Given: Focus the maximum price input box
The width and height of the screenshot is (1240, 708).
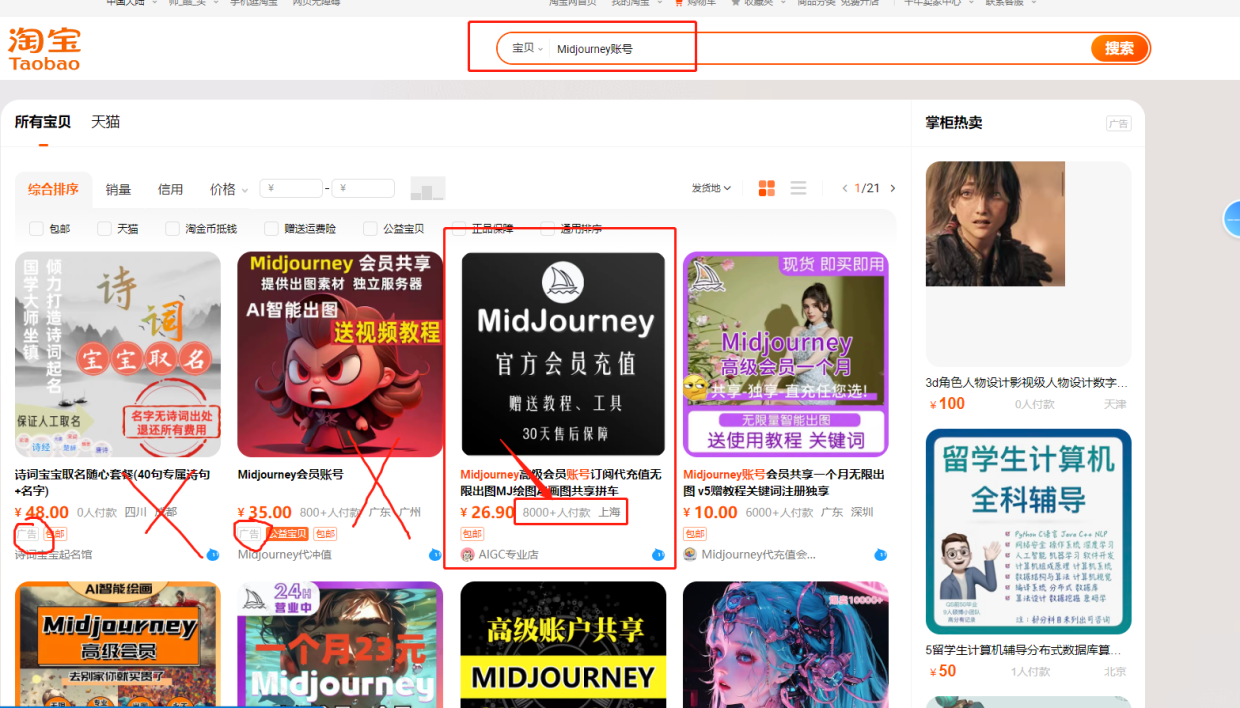Looking at the screenshot, I should click(x=363, y=188).
